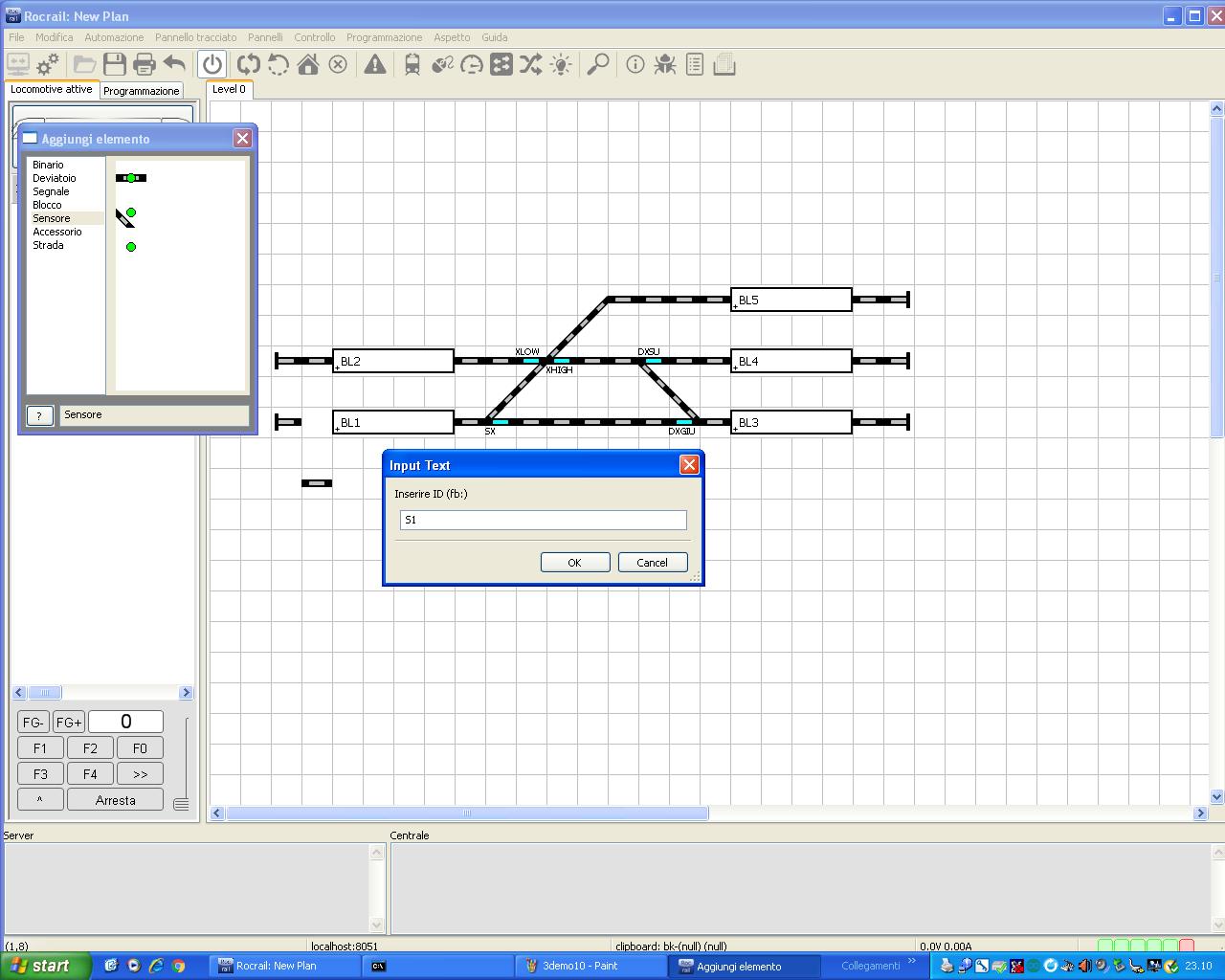Viewport: 1225px width, 980px height.
Task: Open the Controllo menu
Action: (x=315, y=37)
